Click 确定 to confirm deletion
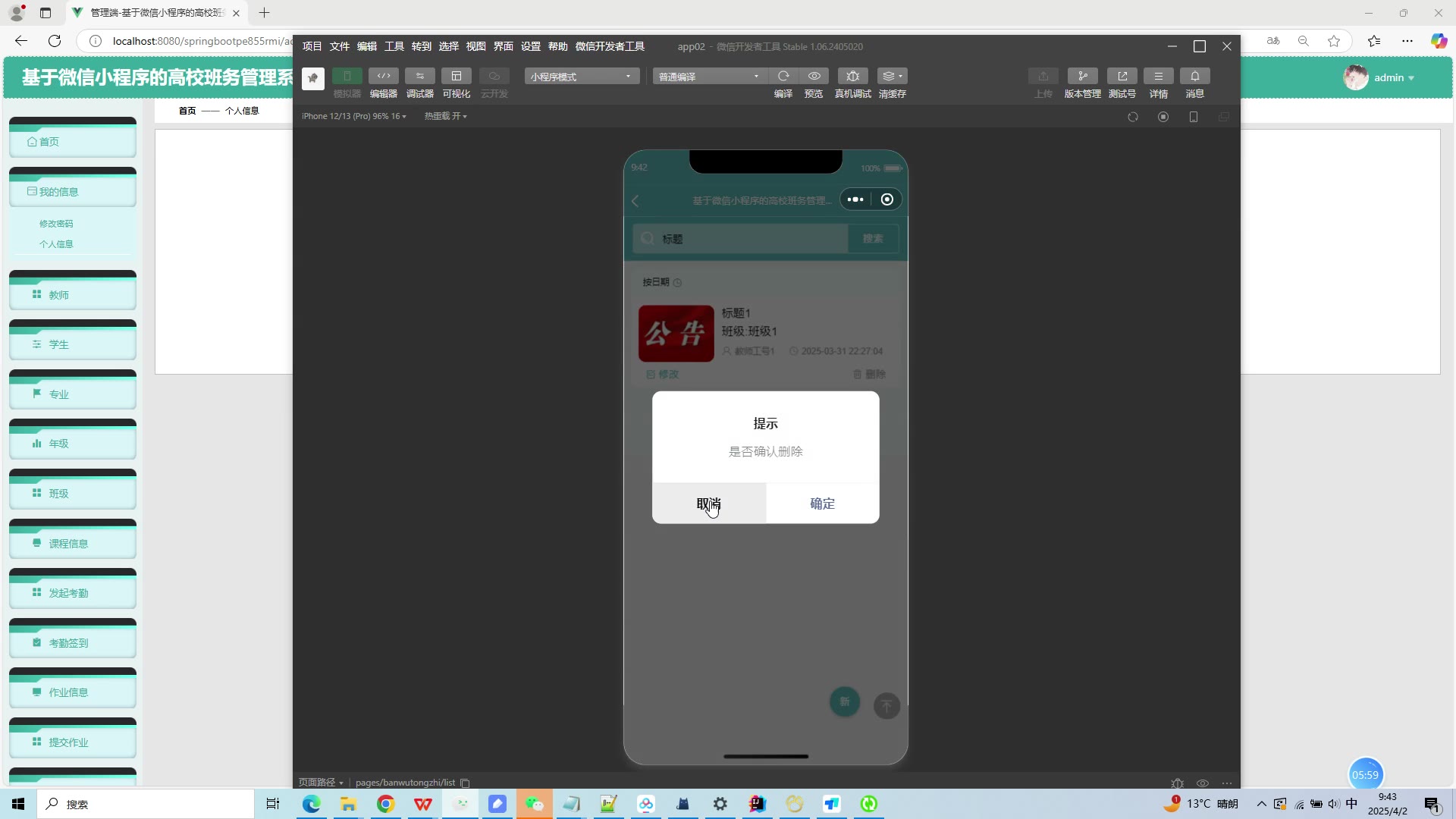This screenshot has height=819, width=1456. pyautogui.click(x=822, y=504)
